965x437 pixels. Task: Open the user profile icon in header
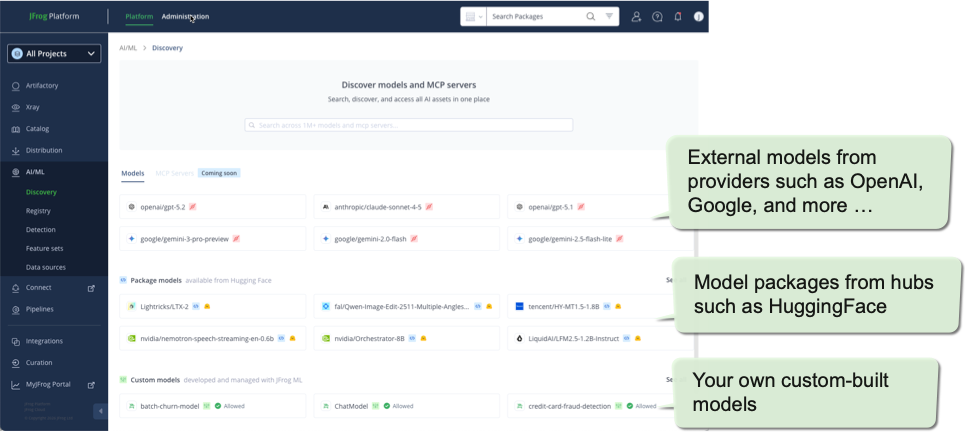coord(636,17)
